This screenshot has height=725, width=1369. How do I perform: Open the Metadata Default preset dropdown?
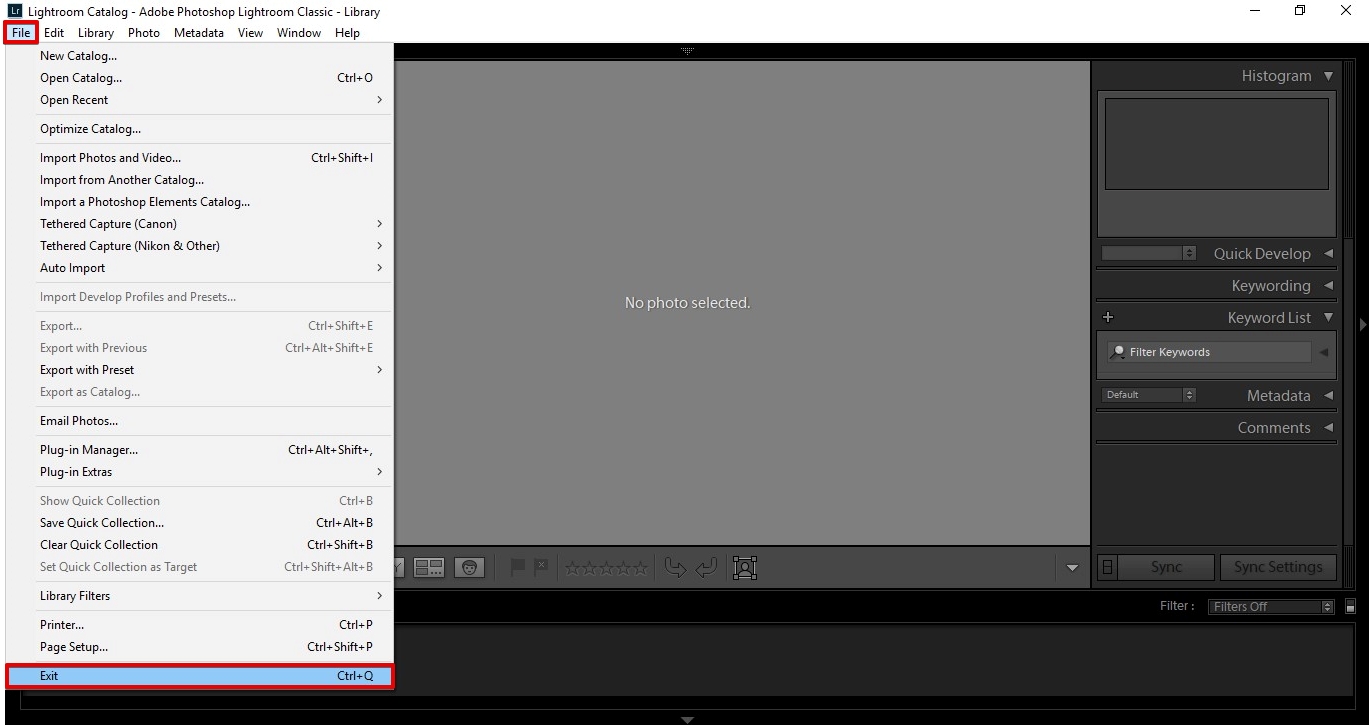pos(1149,395)
